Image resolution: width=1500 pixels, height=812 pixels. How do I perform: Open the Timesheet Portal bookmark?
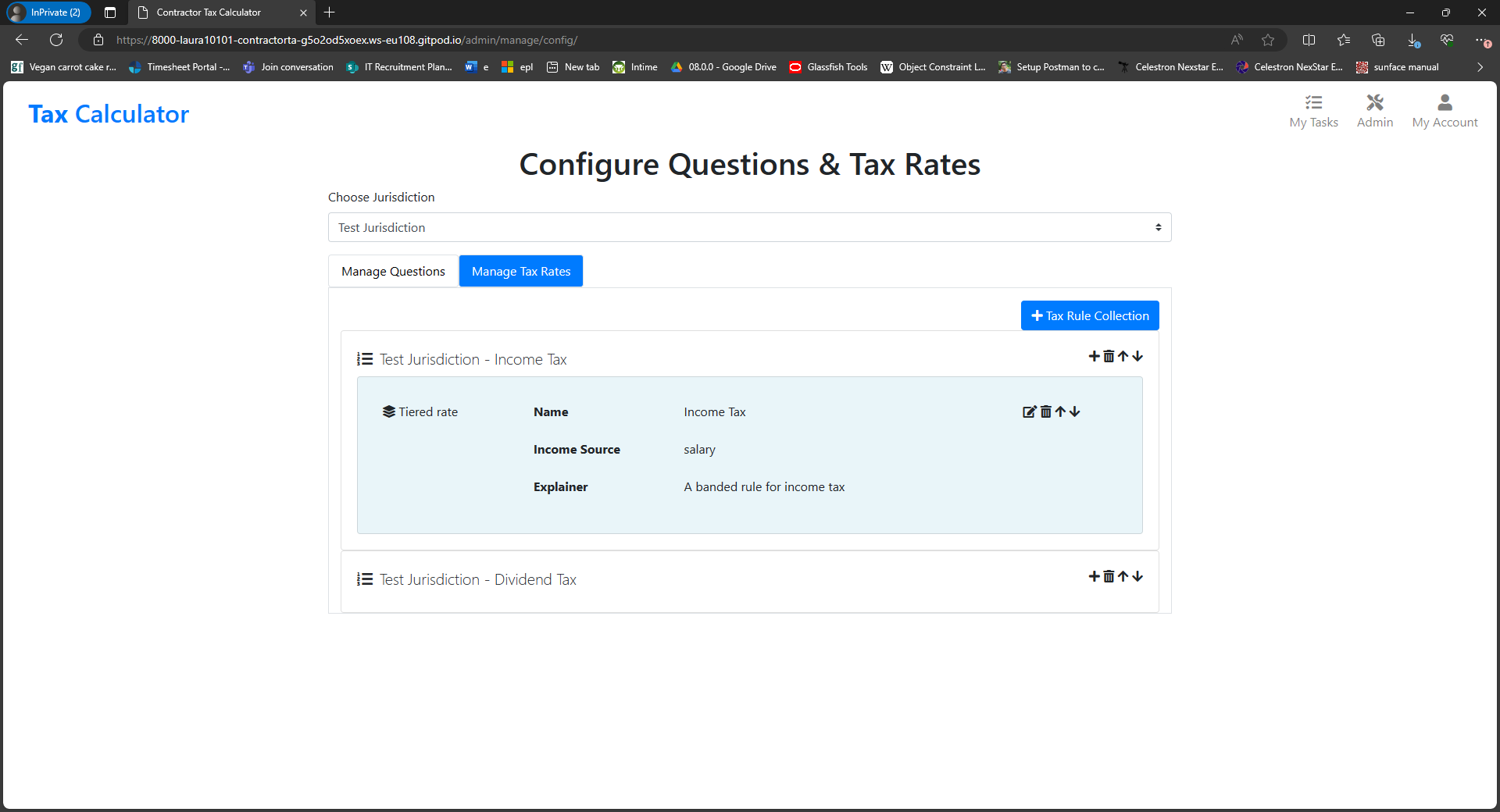(180, 67)
